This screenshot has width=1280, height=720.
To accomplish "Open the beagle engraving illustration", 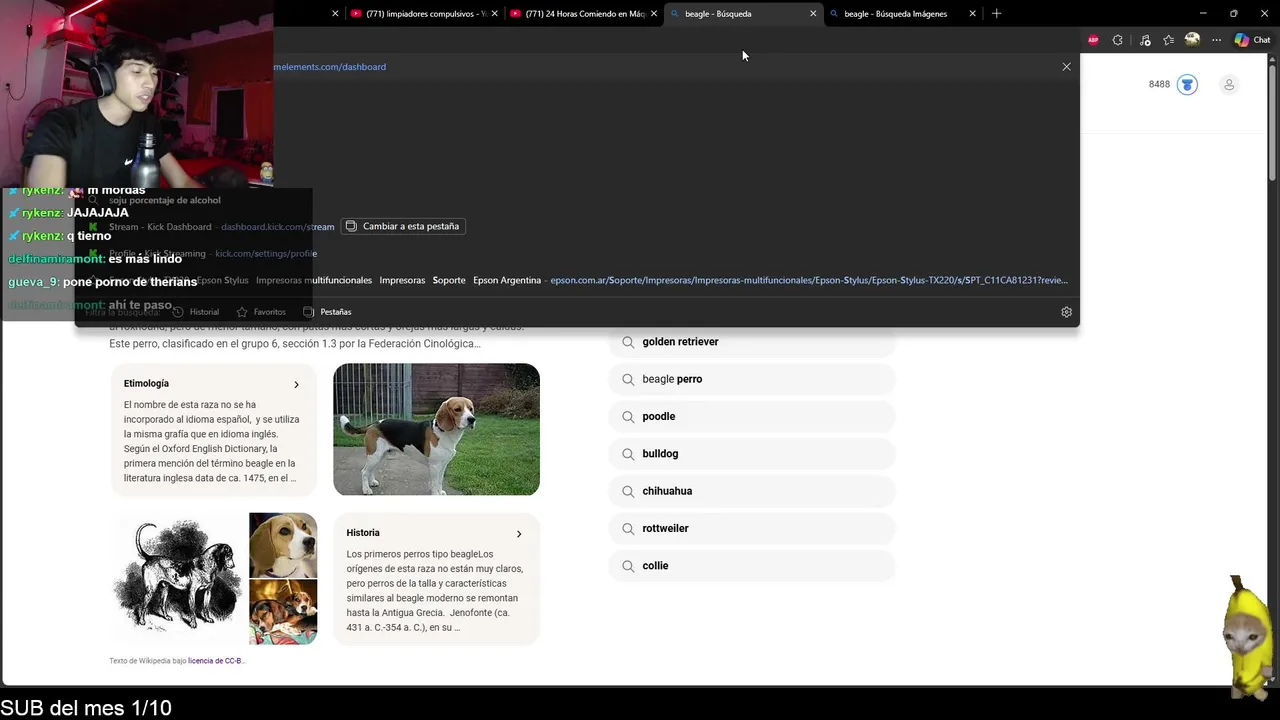I will pyautogui.click(x=178, y=578).
